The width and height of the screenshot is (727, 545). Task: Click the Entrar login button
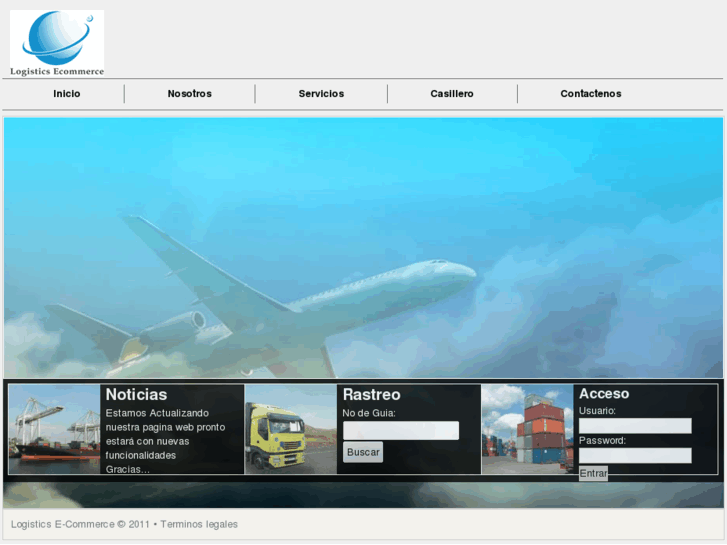(593, 474)
